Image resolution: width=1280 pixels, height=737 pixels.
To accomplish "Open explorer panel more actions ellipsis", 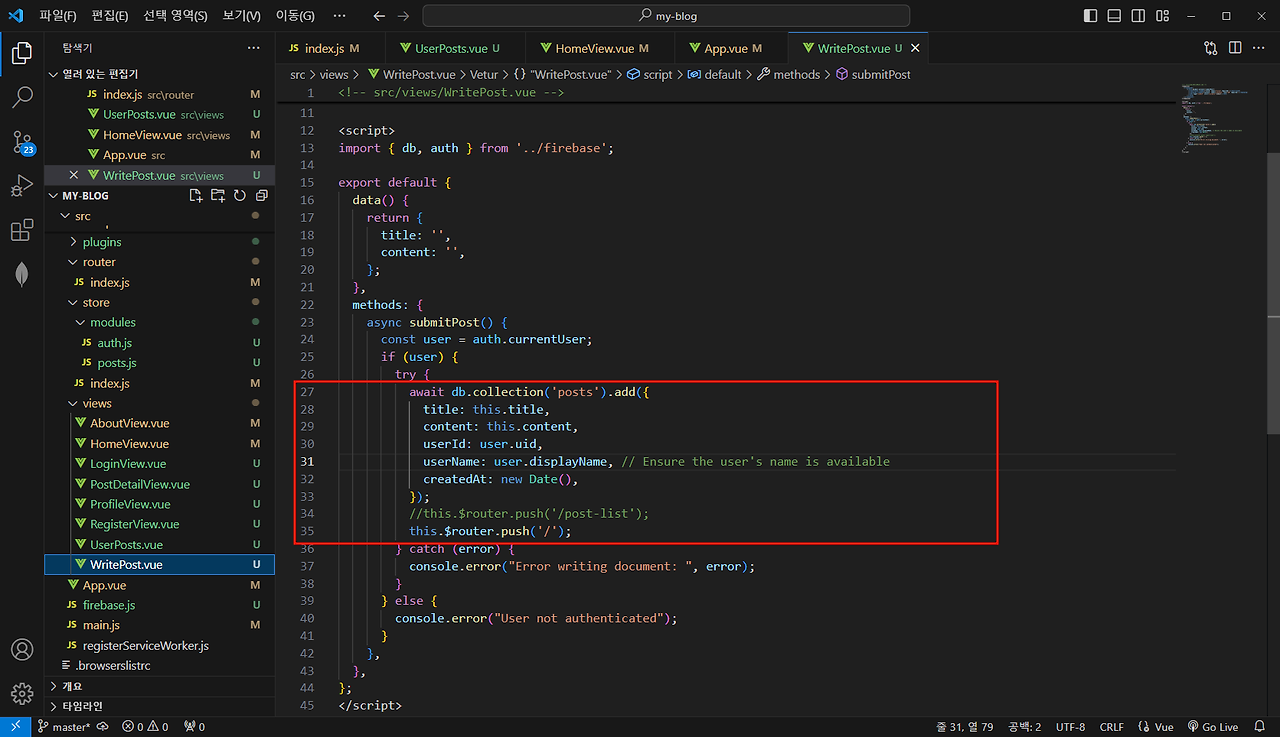I will pos(254,48).
